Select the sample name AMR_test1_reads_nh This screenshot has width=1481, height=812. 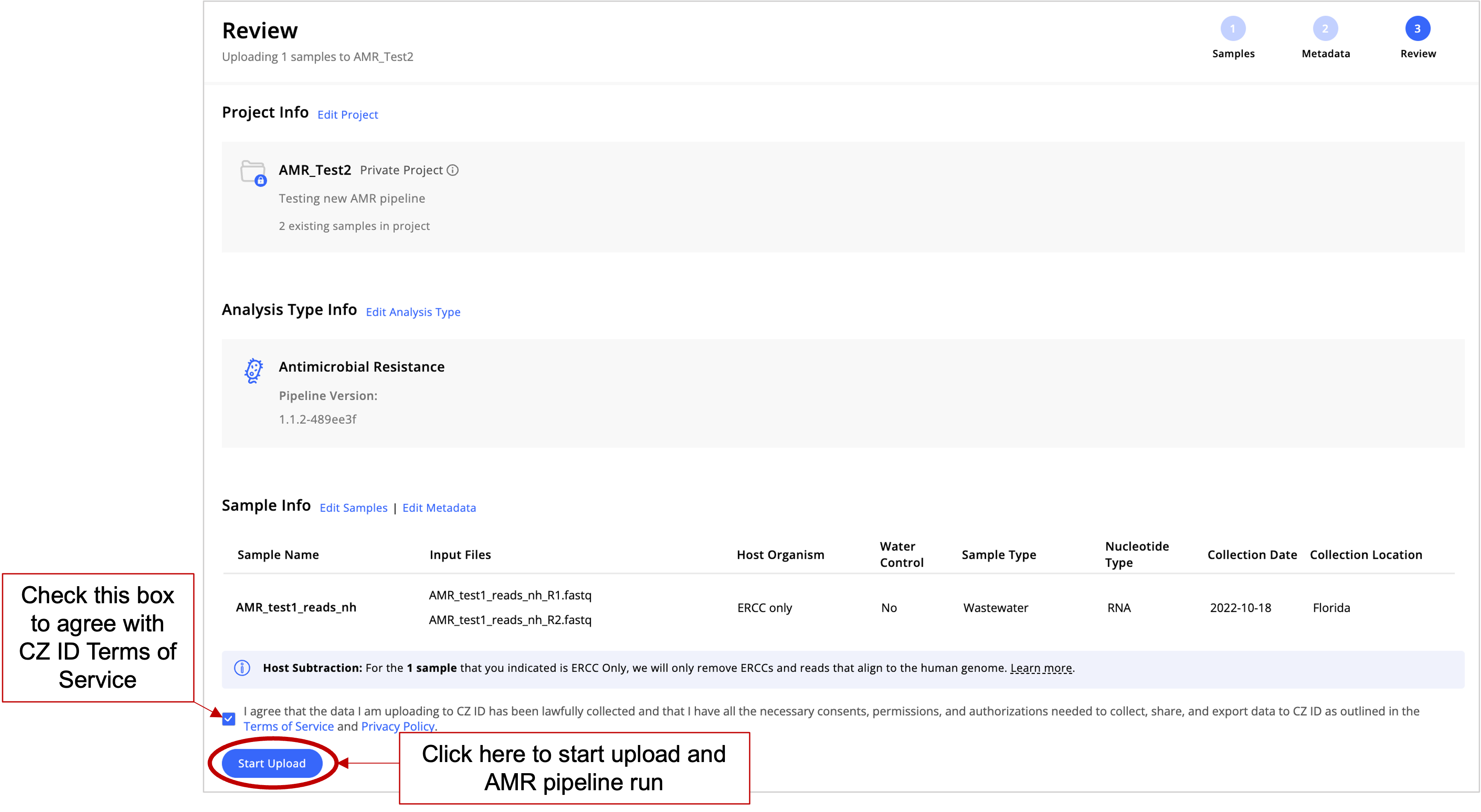296,607
